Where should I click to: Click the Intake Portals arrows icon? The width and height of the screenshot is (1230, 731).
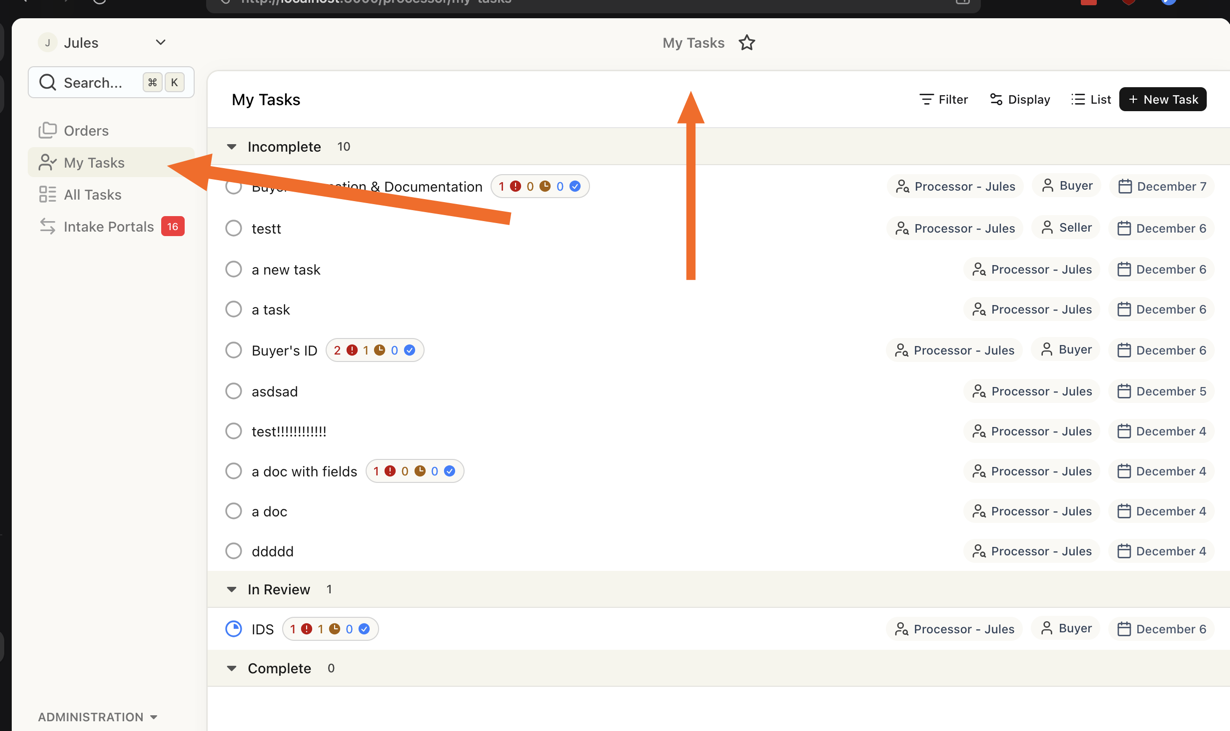click(48, 227)
